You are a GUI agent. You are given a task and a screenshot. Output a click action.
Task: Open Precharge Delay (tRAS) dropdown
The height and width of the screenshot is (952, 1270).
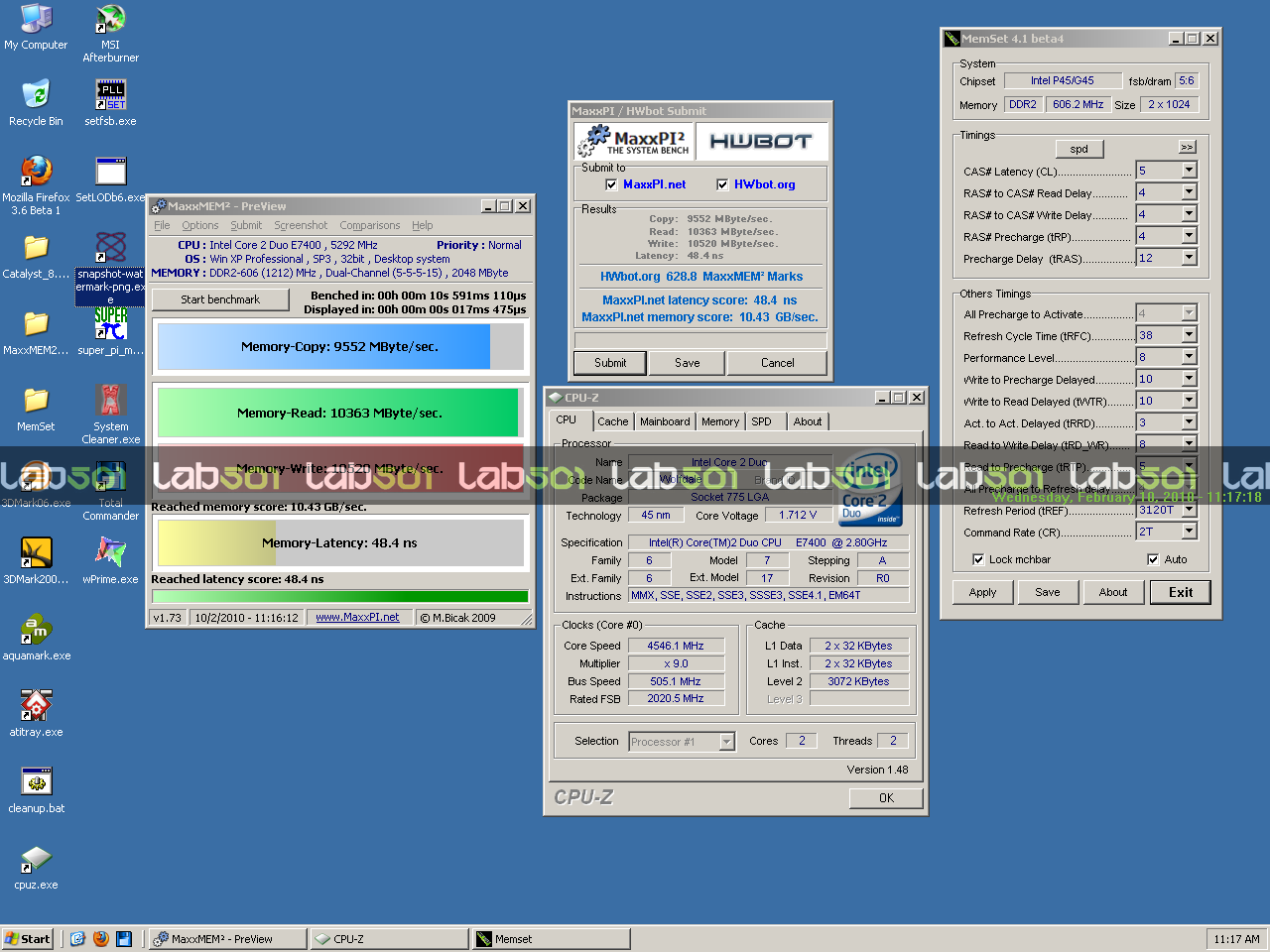tap(1189, 258)
